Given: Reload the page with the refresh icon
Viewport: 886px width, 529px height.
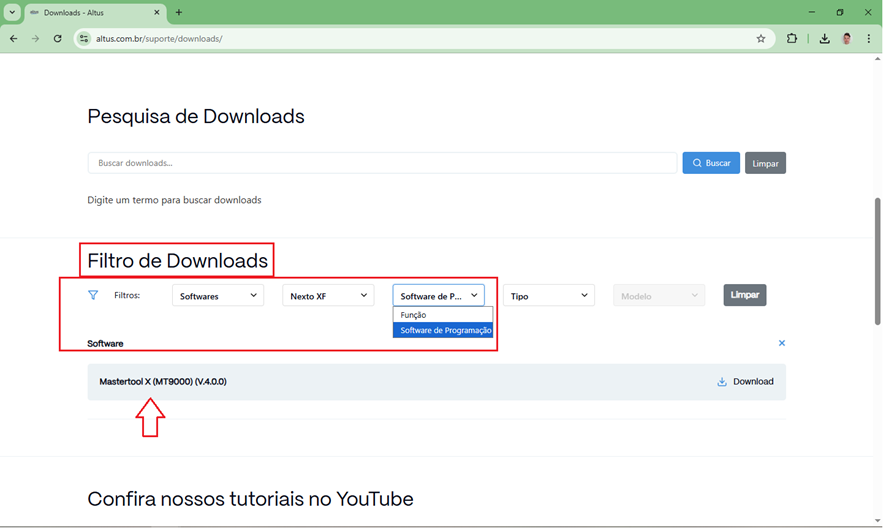Looking at the screenshot, I should 57,39.
